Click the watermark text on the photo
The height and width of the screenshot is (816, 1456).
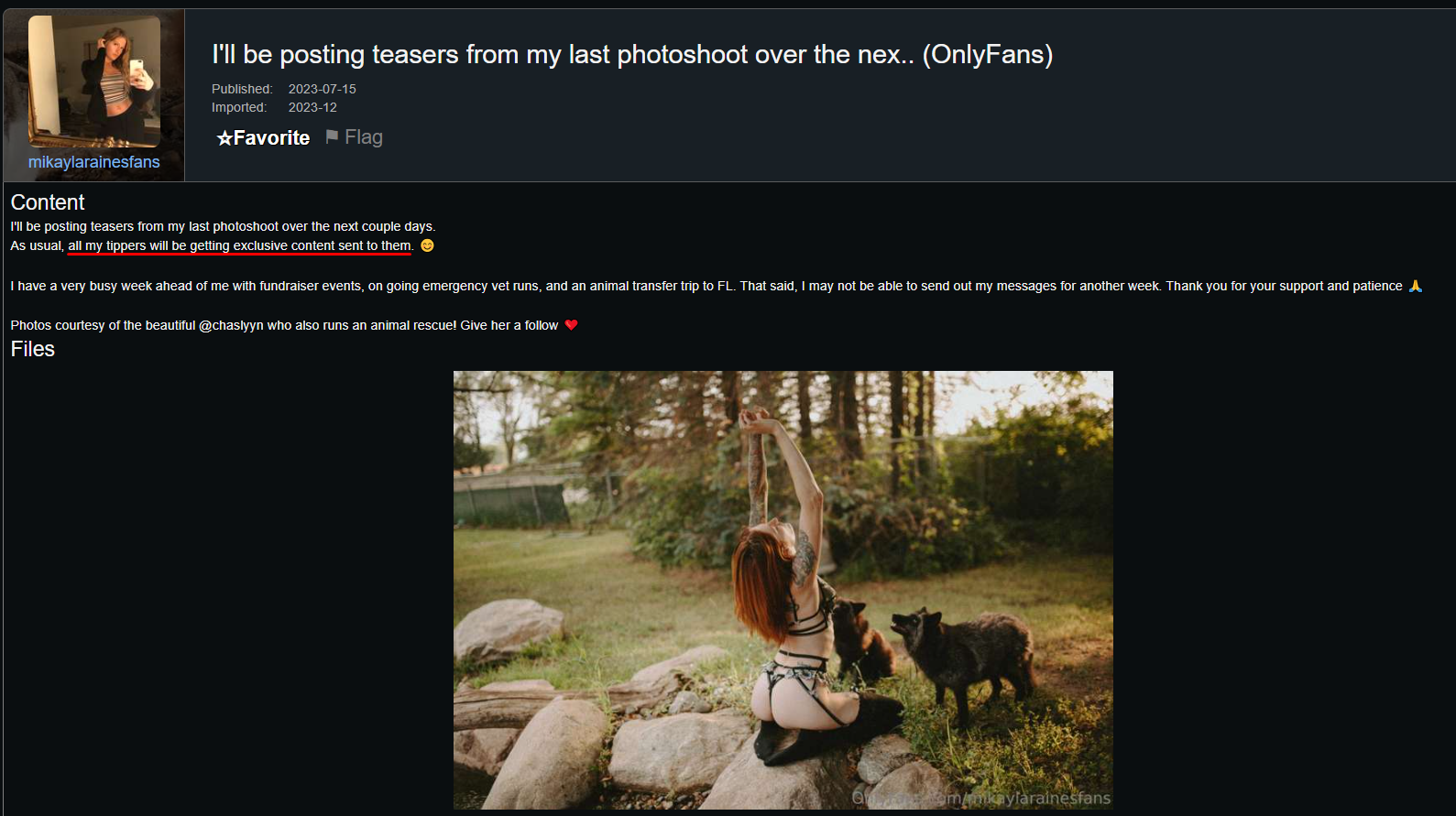pos(981,798)
